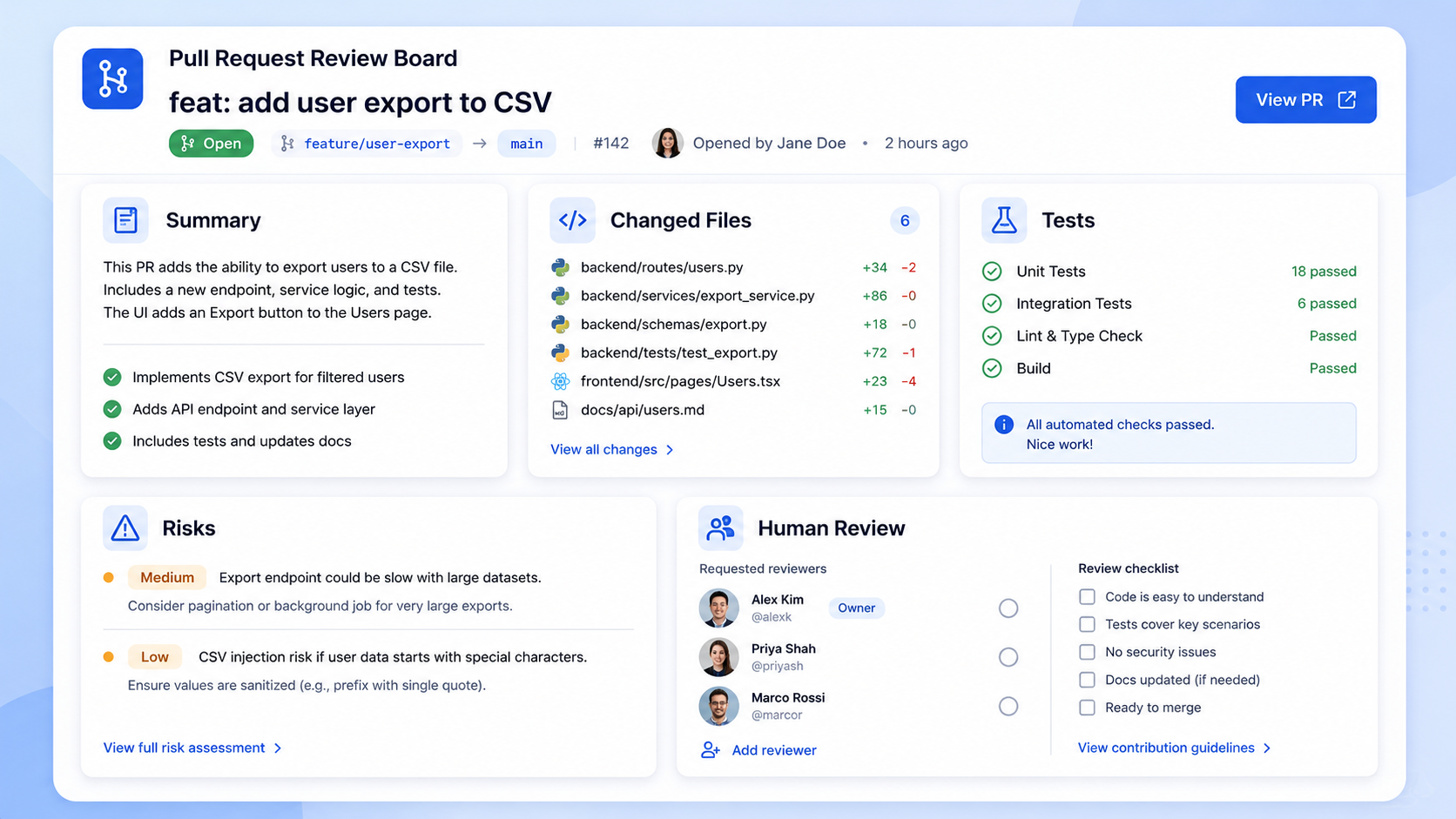The image size is (1456, 819).
Task: Click Jane Doe's avatar in the header
Action: [667, 143]
